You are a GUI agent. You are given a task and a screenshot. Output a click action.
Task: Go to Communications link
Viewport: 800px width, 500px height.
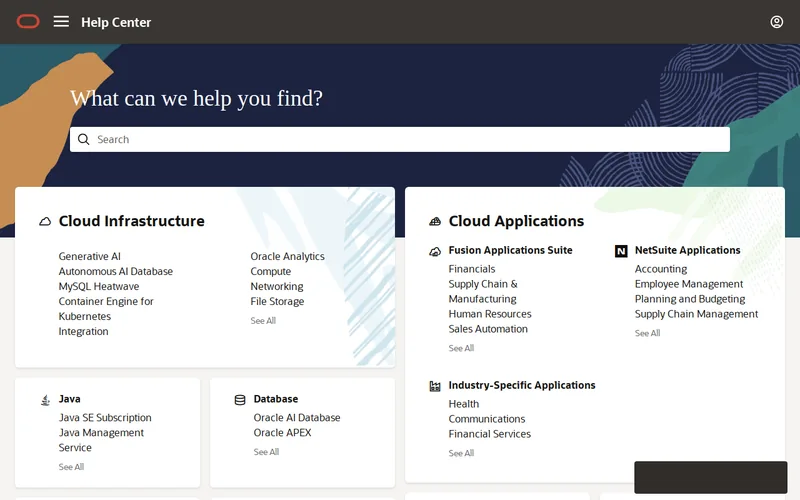487,419
